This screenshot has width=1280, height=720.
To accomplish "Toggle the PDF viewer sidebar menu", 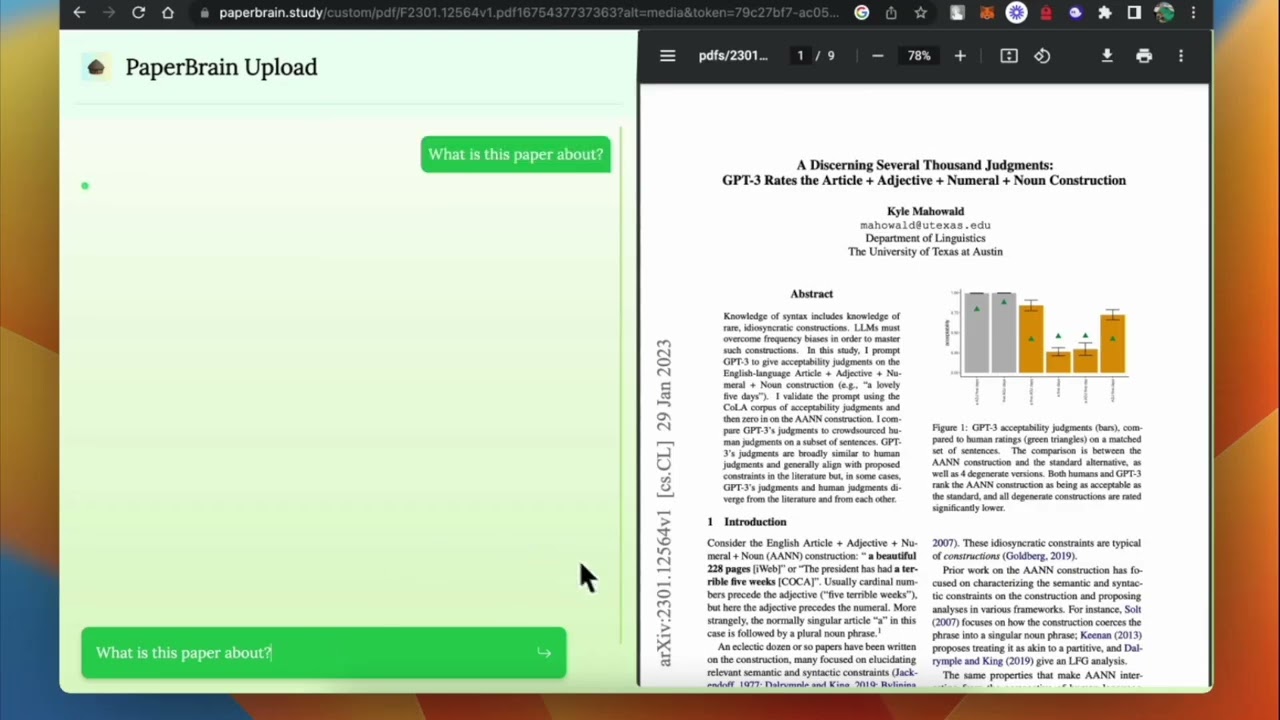I will [668, 56].
